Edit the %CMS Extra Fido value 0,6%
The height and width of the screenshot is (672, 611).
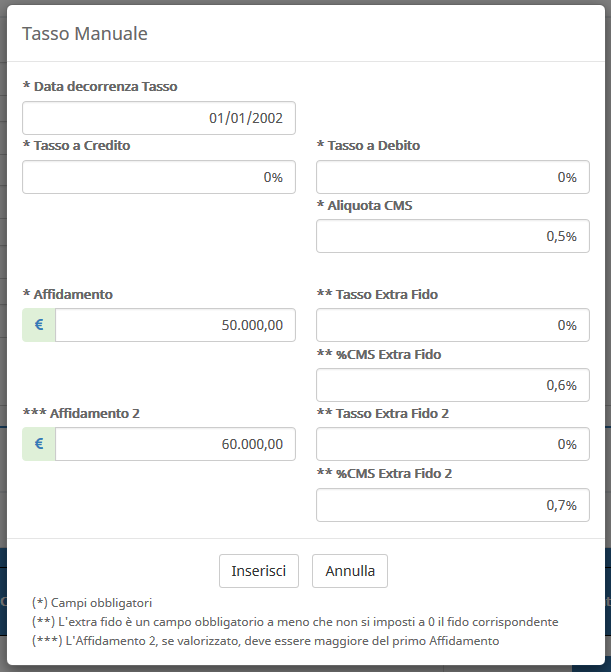click(x=453, y=385)
